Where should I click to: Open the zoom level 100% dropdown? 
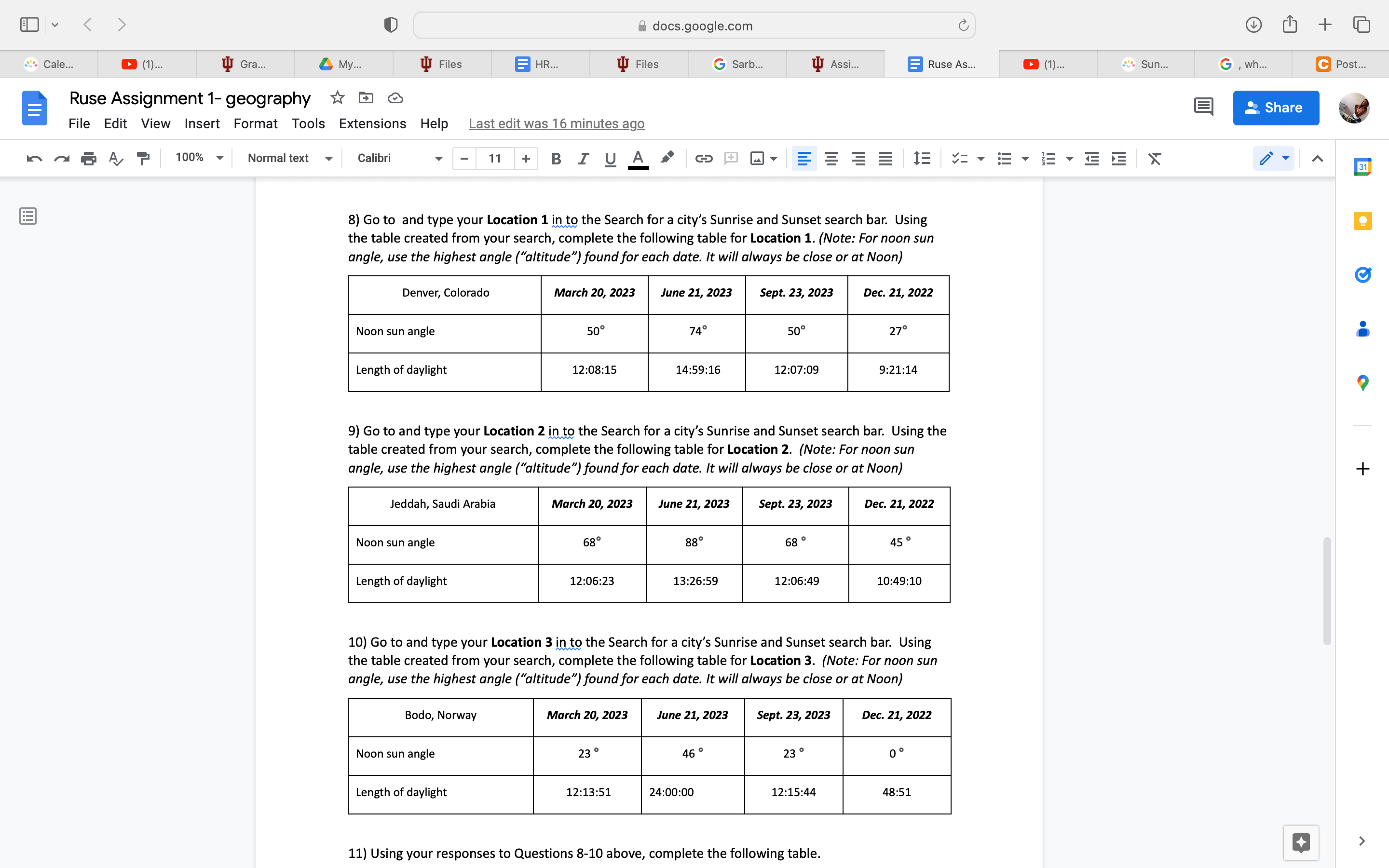198,158
